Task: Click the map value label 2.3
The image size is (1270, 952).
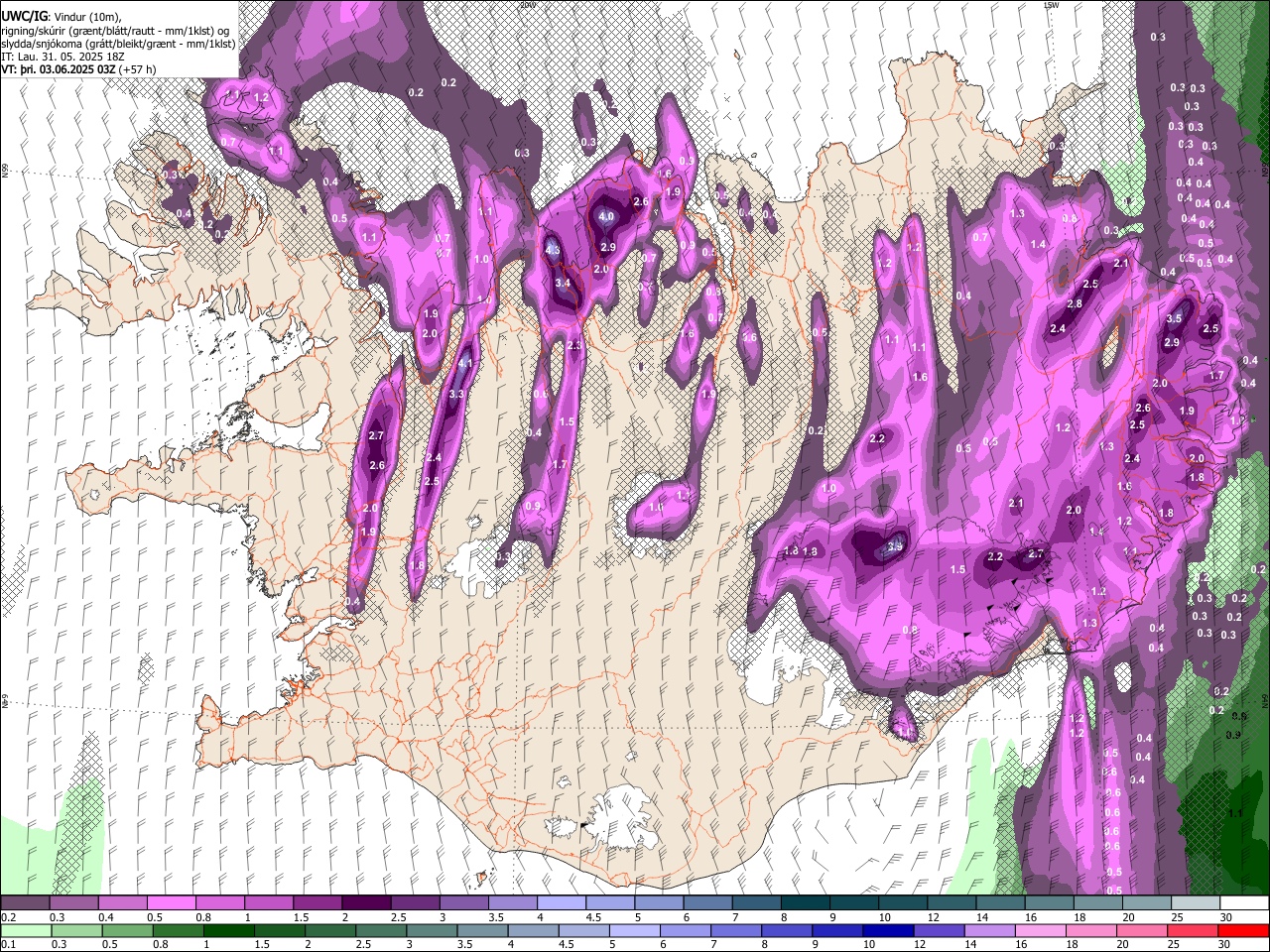Action: pyautogui.click(x=574, y=345)
